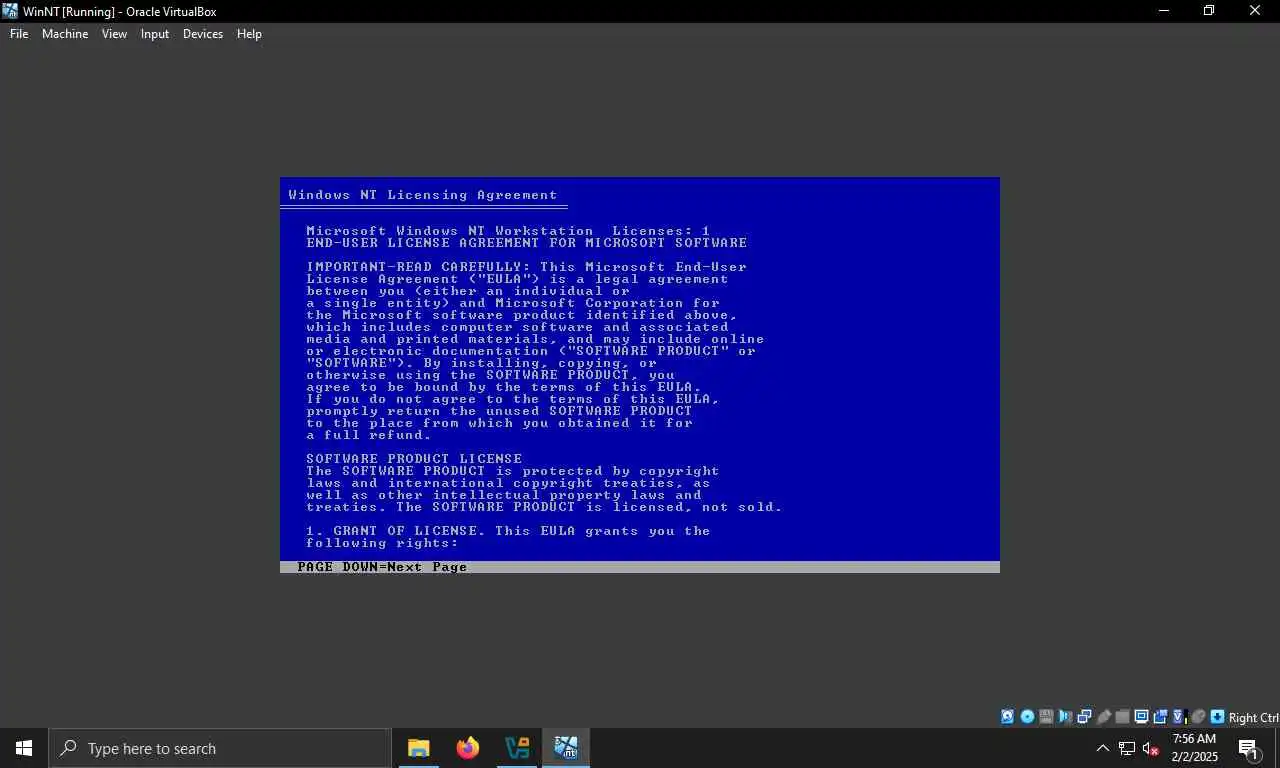Open the Devices menu

(202, 34)
